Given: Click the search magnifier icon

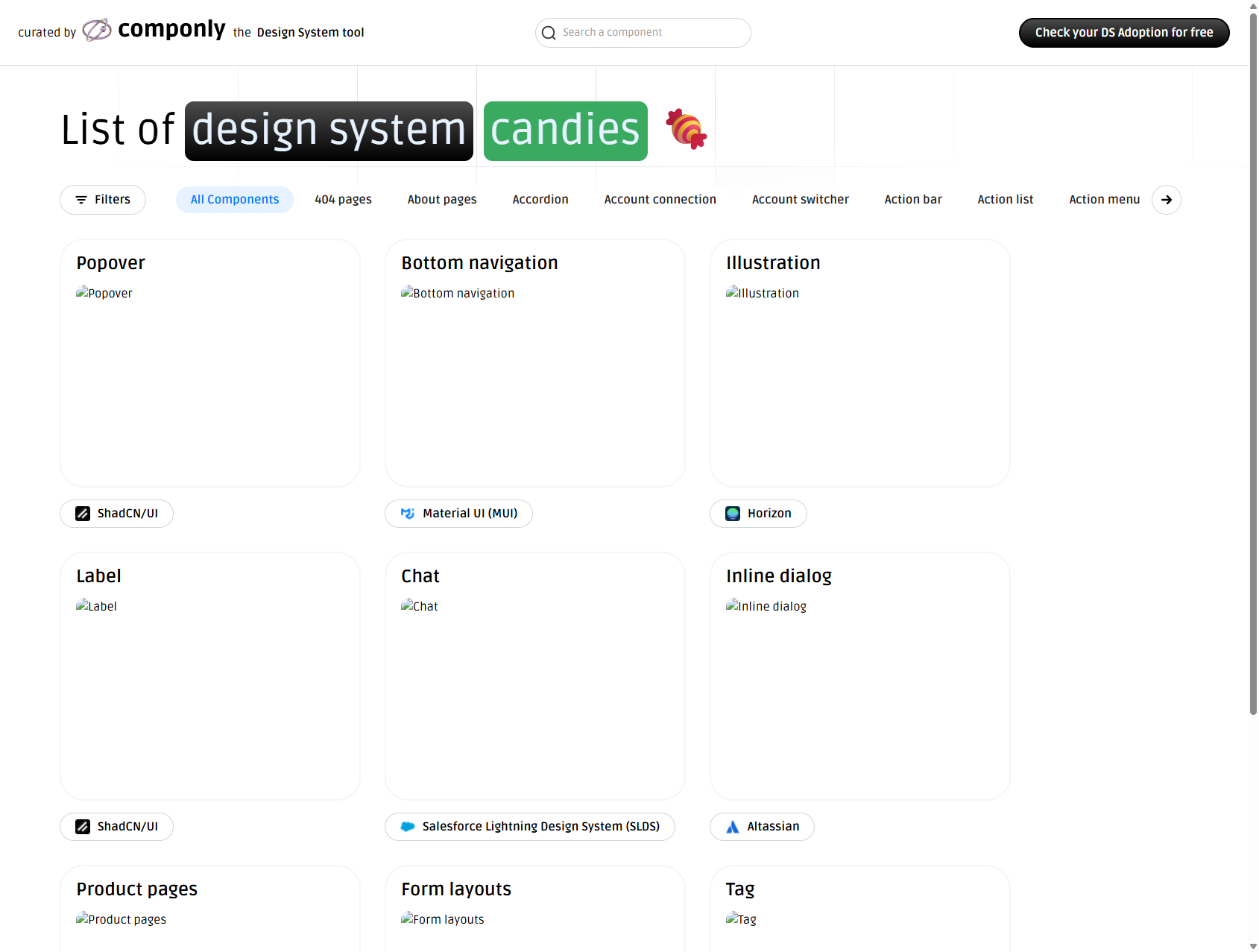Looking at the screenshot, I should coord(549,33).
